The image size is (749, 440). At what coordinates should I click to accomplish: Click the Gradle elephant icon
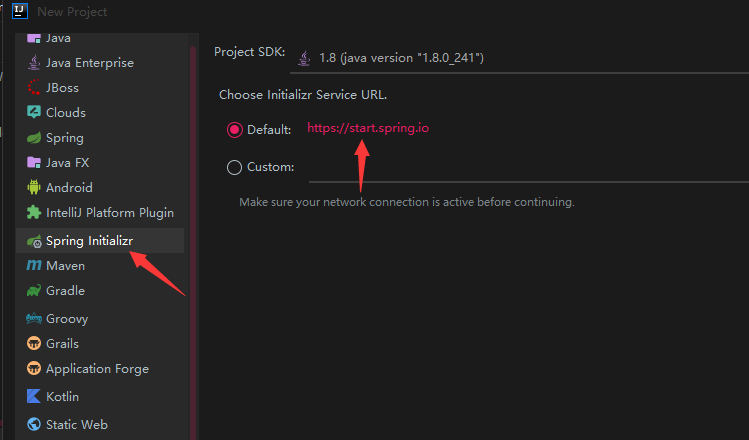point(33,291)
